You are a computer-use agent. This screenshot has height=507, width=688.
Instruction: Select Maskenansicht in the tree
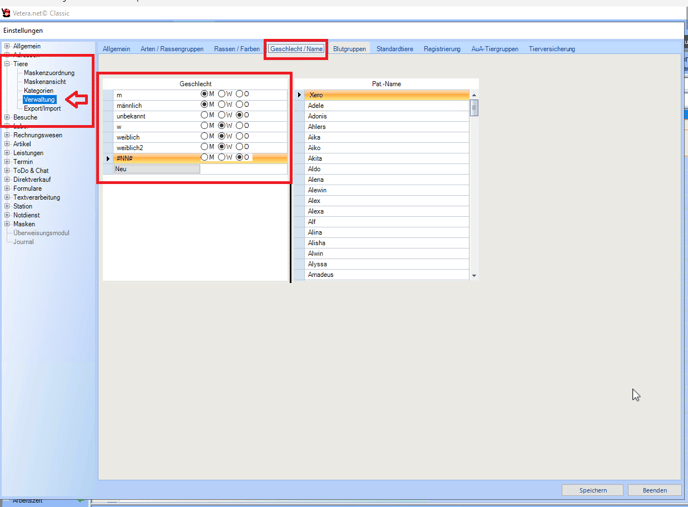(x=45, y=82)
